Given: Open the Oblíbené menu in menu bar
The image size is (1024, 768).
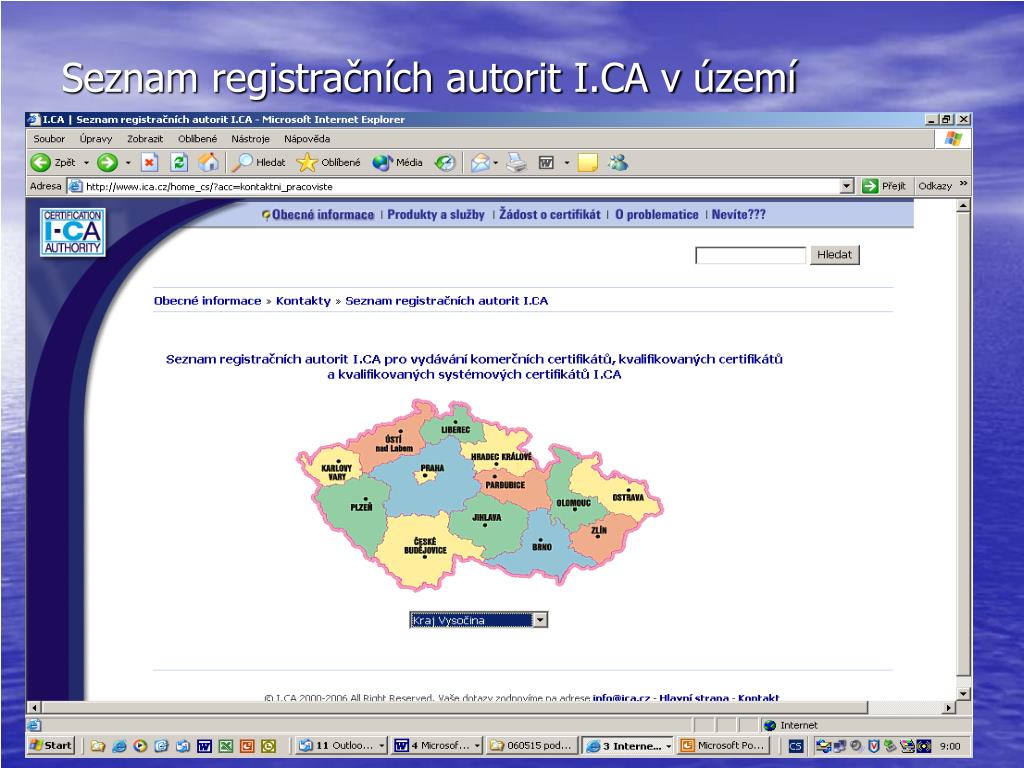Looking at the screenshot, I should (197, 138).
